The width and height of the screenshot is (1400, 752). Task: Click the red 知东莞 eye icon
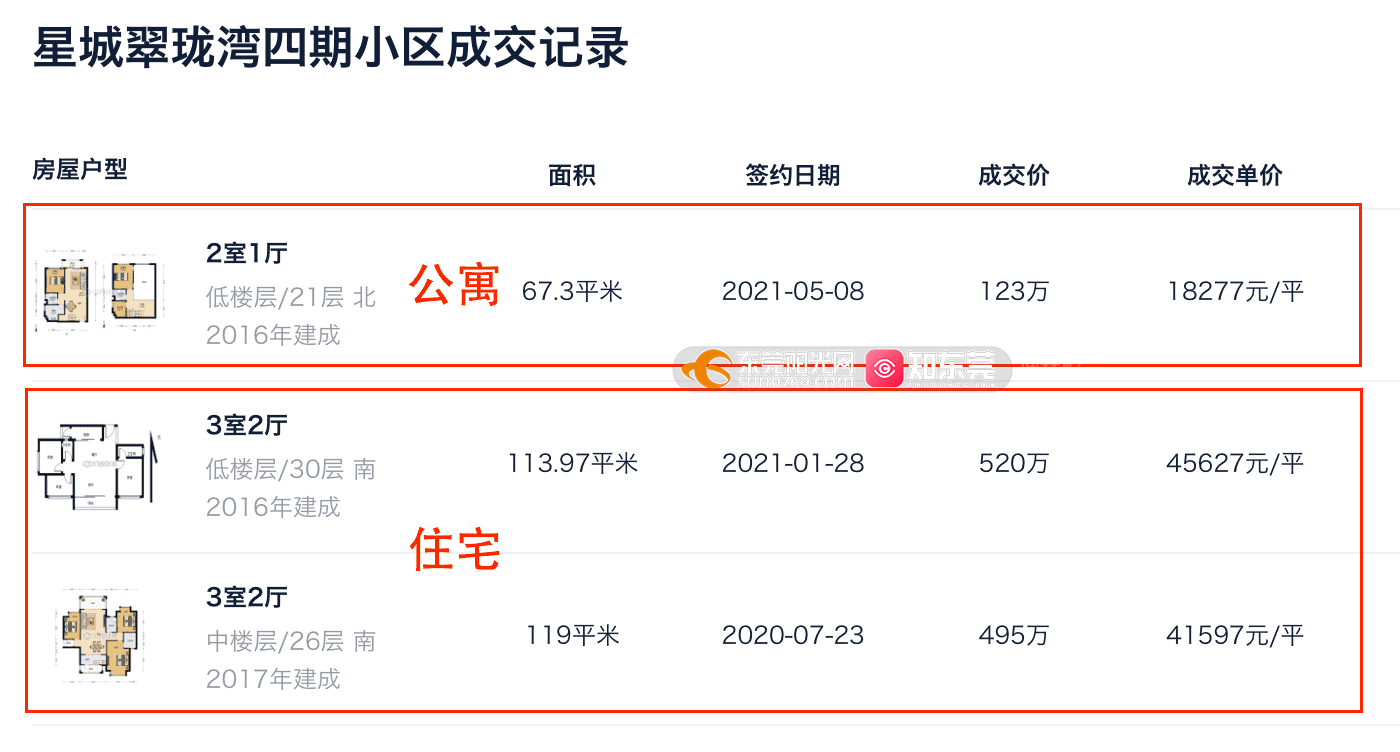click(x=884, y=369)
